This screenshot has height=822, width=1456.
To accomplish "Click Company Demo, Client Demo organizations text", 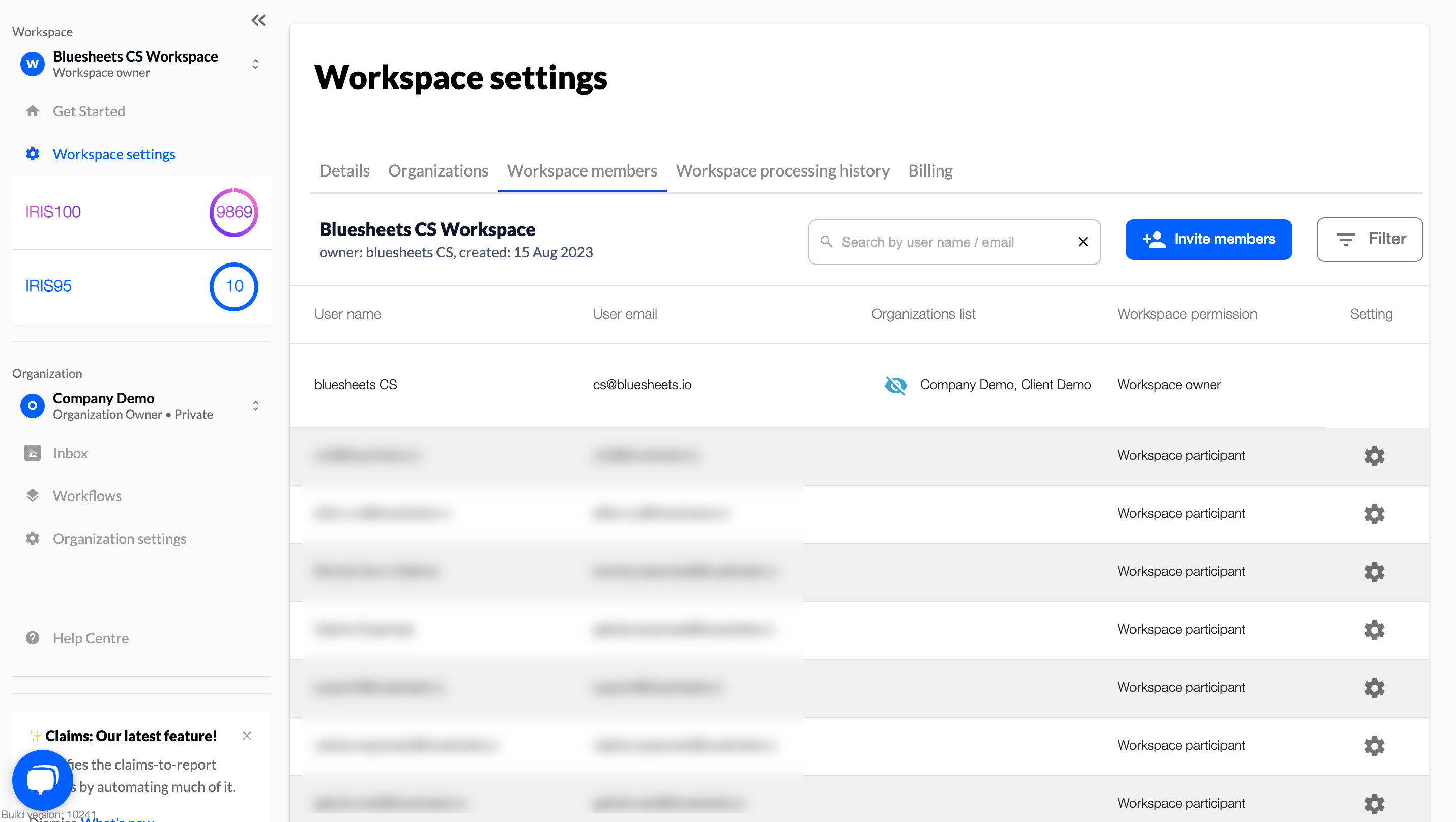I will click(1005, 384).
